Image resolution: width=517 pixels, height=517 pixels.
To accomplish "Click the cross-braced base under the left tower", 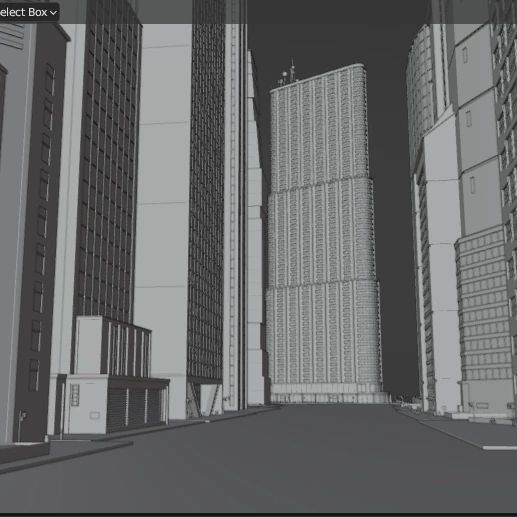I will [204, 399].
